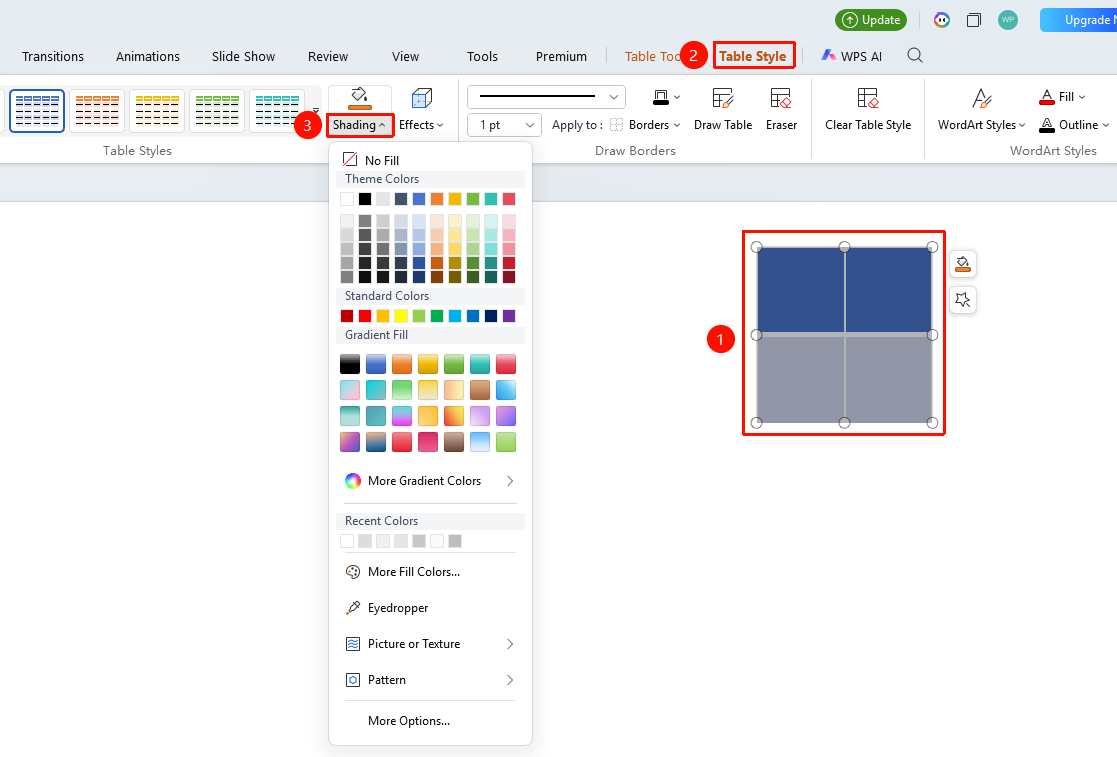Activate the table Eraser tool
The width and height of the screenshot is (1117, 757).
[x=781, y=110]
